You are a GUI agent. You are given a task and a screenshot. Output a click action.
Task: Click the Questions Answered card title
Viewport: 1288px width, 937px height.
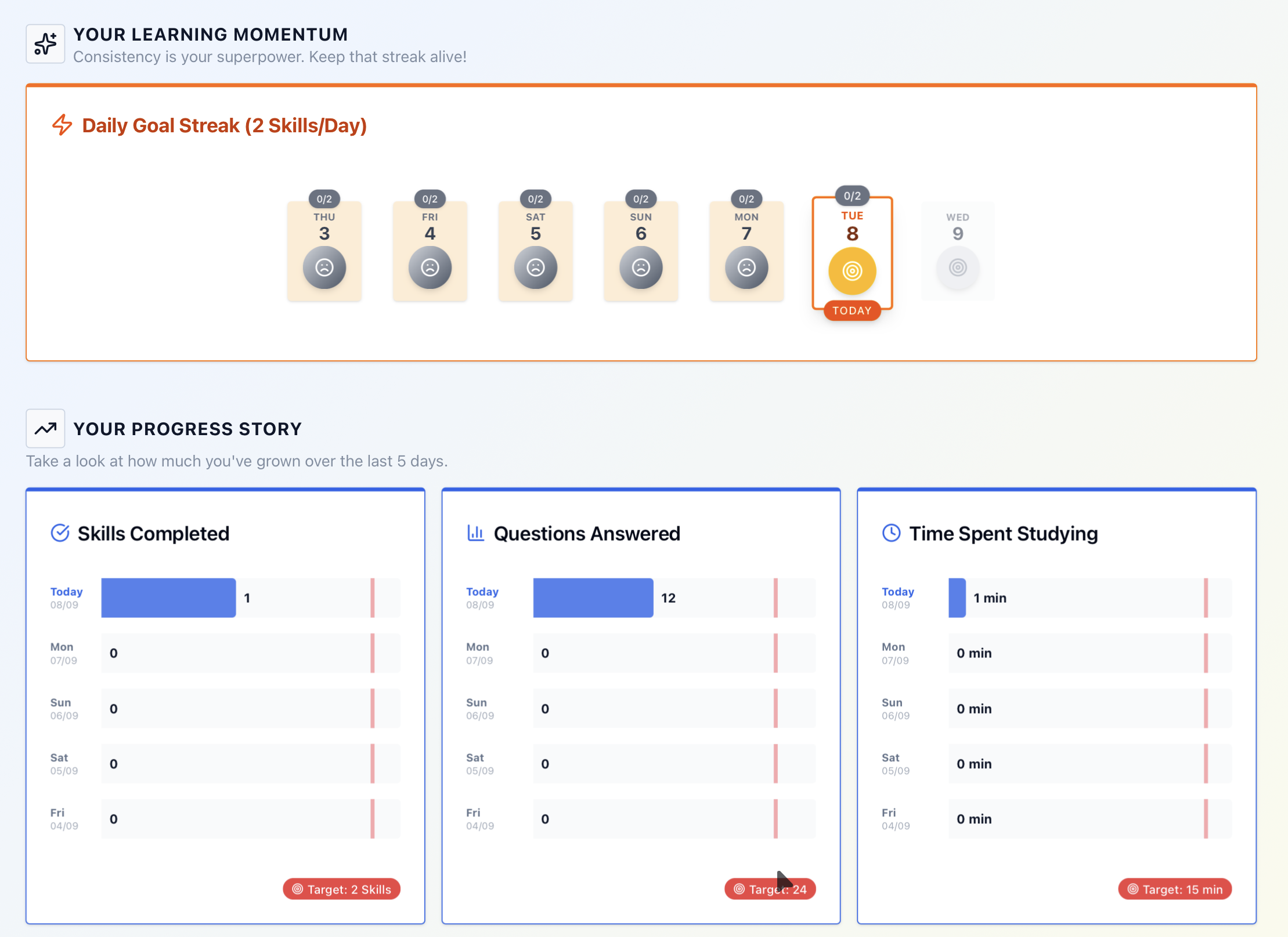(587, 533)
